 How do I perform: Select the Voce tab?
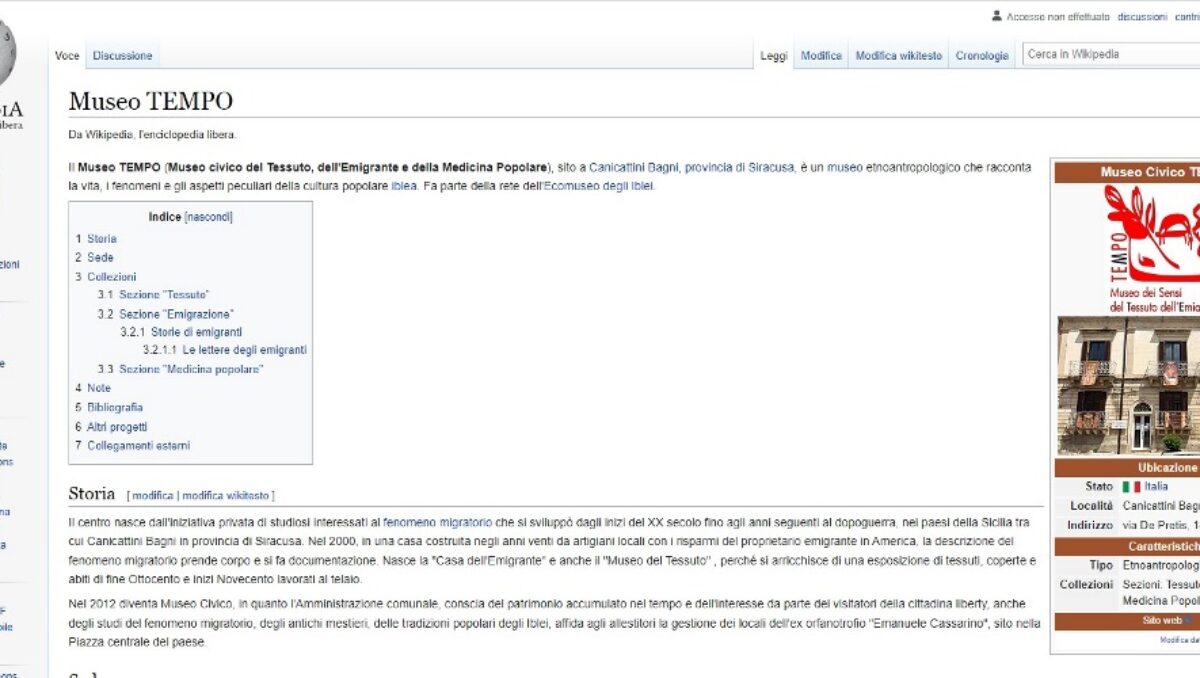coord(67,56)
